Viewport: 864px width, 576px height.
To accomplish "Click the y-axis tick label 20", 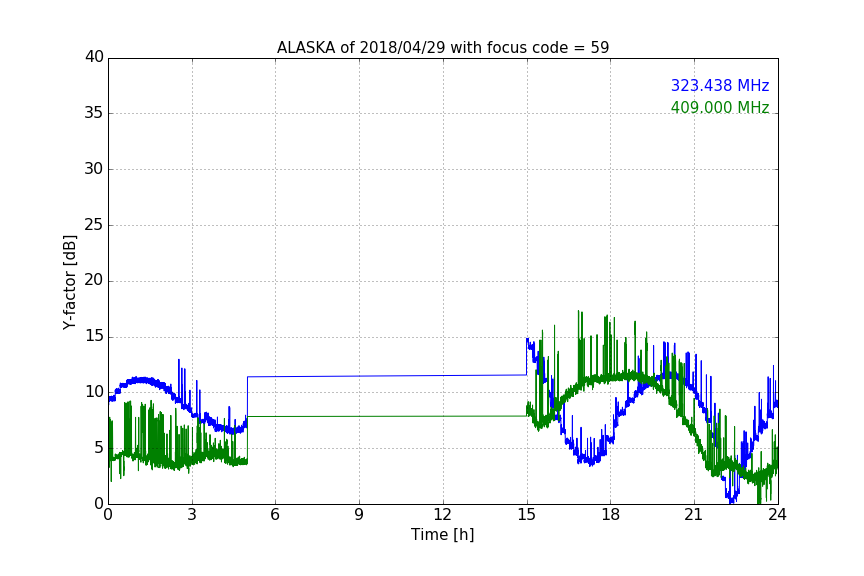I will tap(94, 281).
